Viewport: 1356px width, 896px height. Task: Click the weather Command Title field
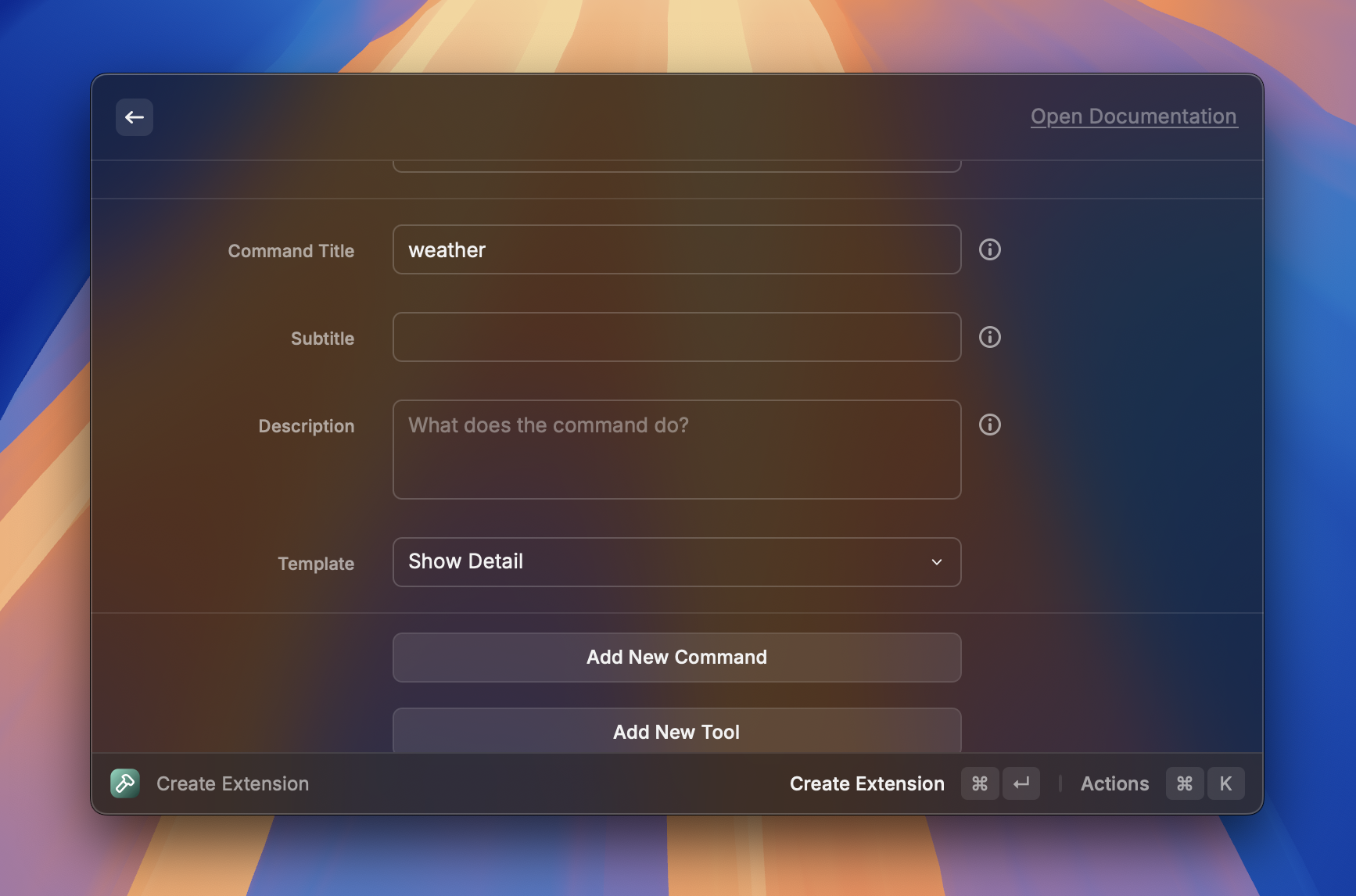676,249
